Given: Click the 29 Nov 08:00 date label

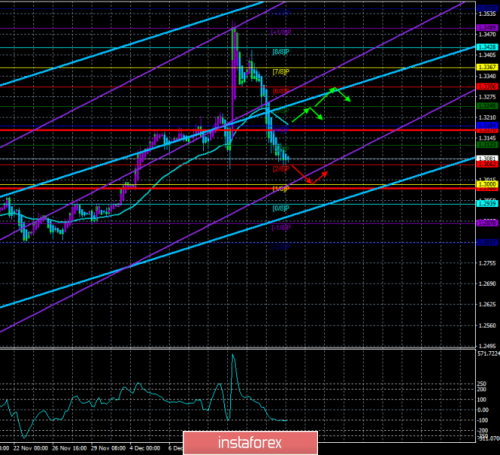Looking at the screenshot, I should [x=108, y=448].
